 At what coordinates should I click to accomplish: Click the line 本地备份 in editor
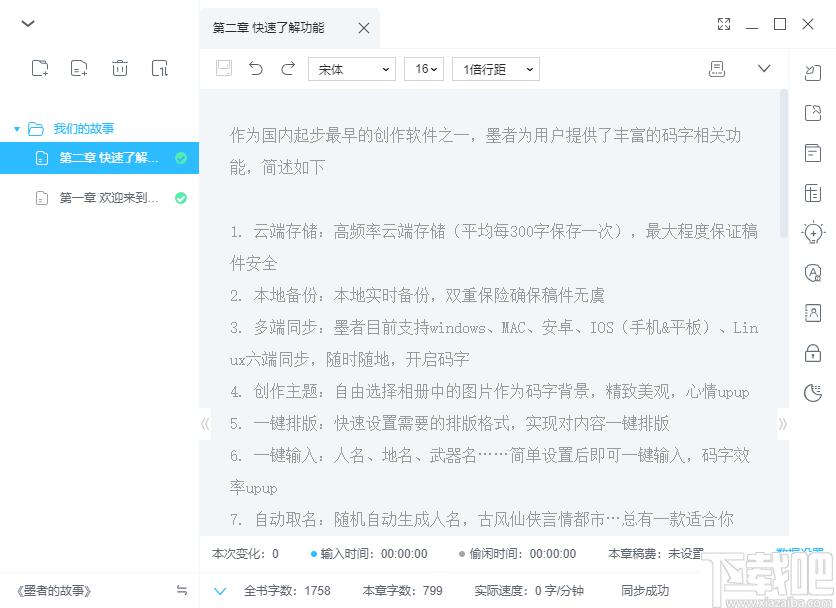pyautogui.click(x=417, y=295)
